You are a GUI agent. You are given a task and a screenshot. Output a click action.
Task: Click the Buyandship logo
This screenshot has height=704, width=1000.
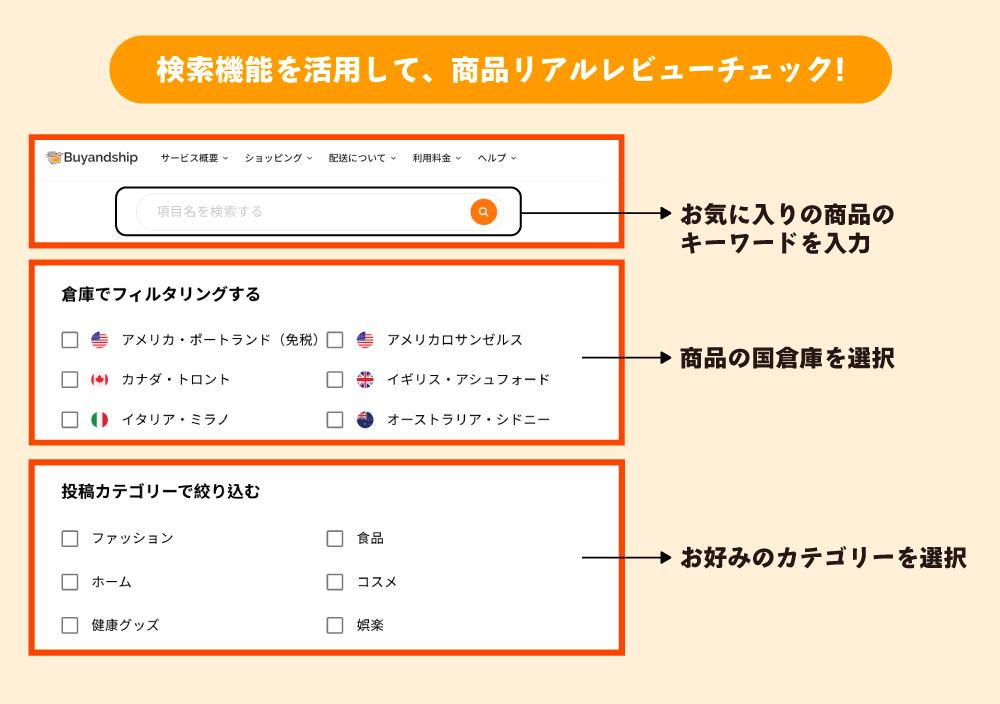point(92,158)
